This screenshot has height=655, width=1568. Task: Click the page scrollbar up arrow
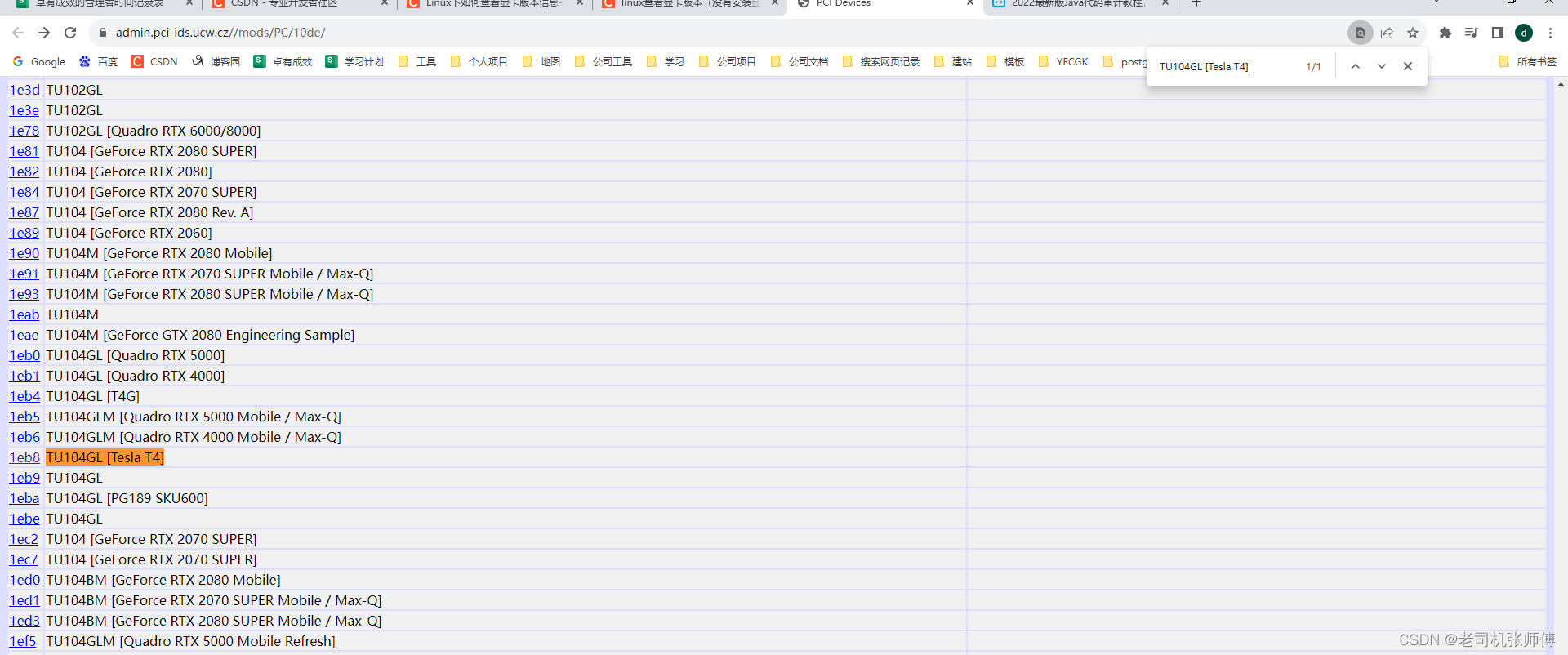tap(1561, 84)
